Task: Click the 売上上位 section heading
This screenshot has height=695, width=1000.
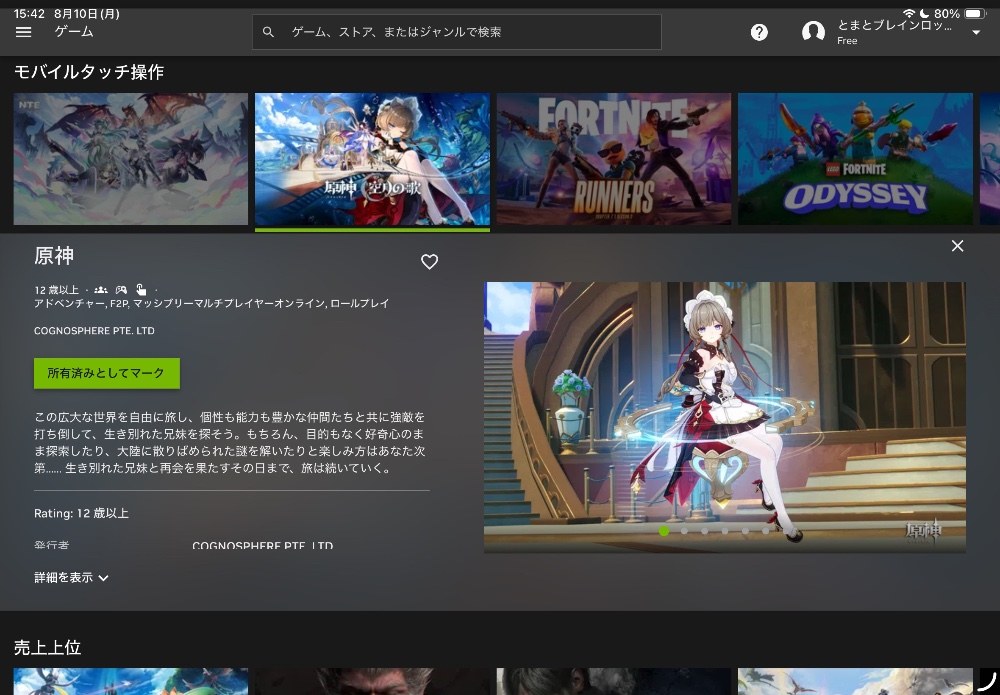Action: [47, 647]
